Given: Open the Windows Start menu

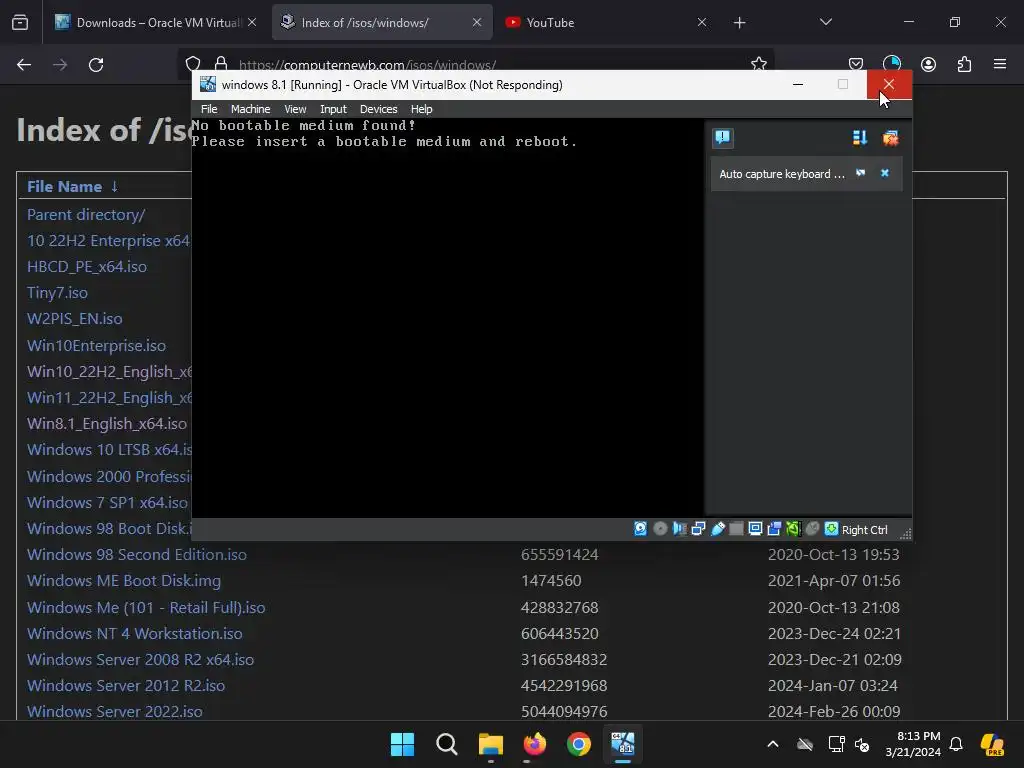Looking at the screenshot, I should click(x=402, y=744).
